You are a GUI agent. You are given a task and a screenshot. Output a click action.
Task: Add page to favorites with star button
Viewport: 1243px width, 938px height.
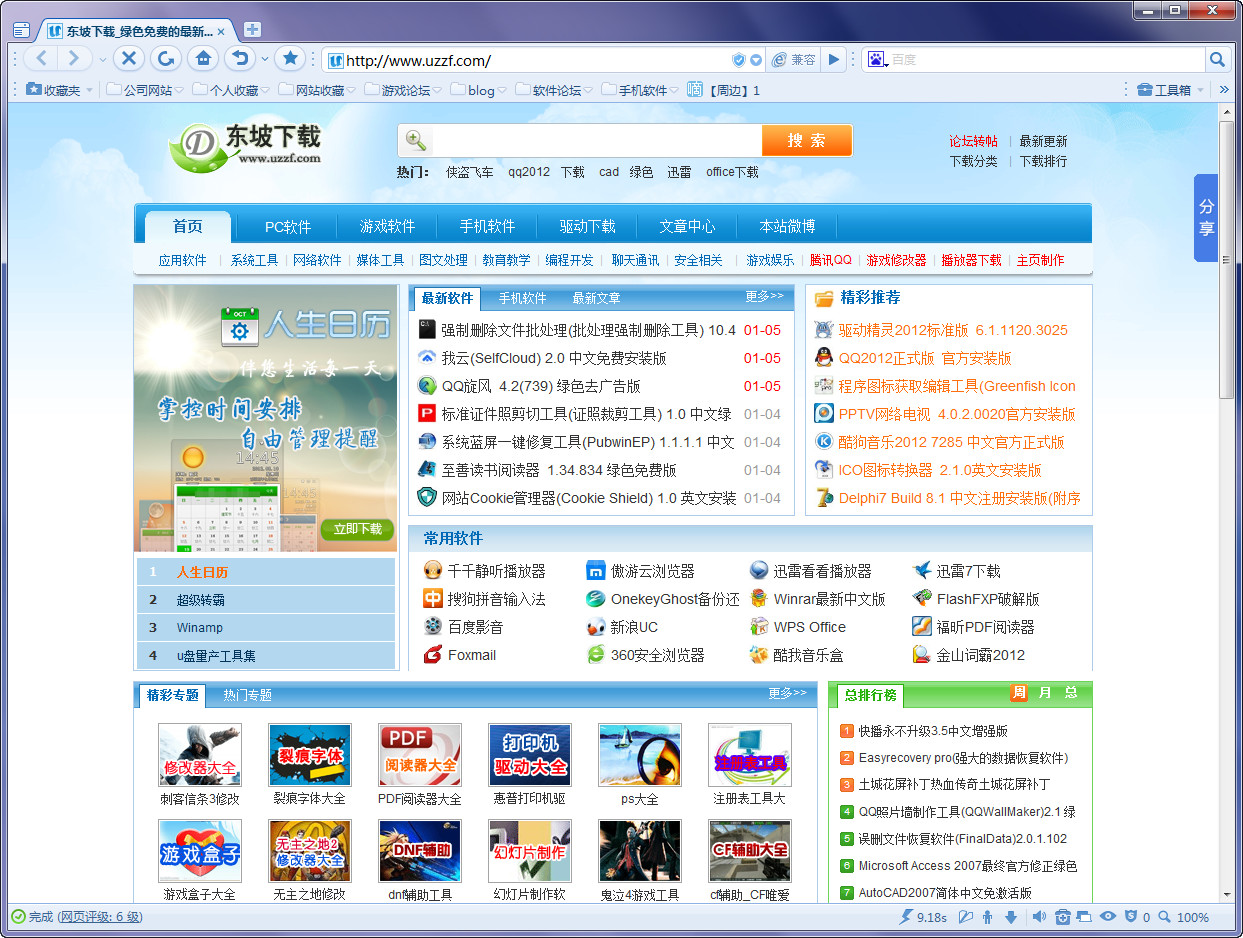pyautogui.click(x=290, y=59)
